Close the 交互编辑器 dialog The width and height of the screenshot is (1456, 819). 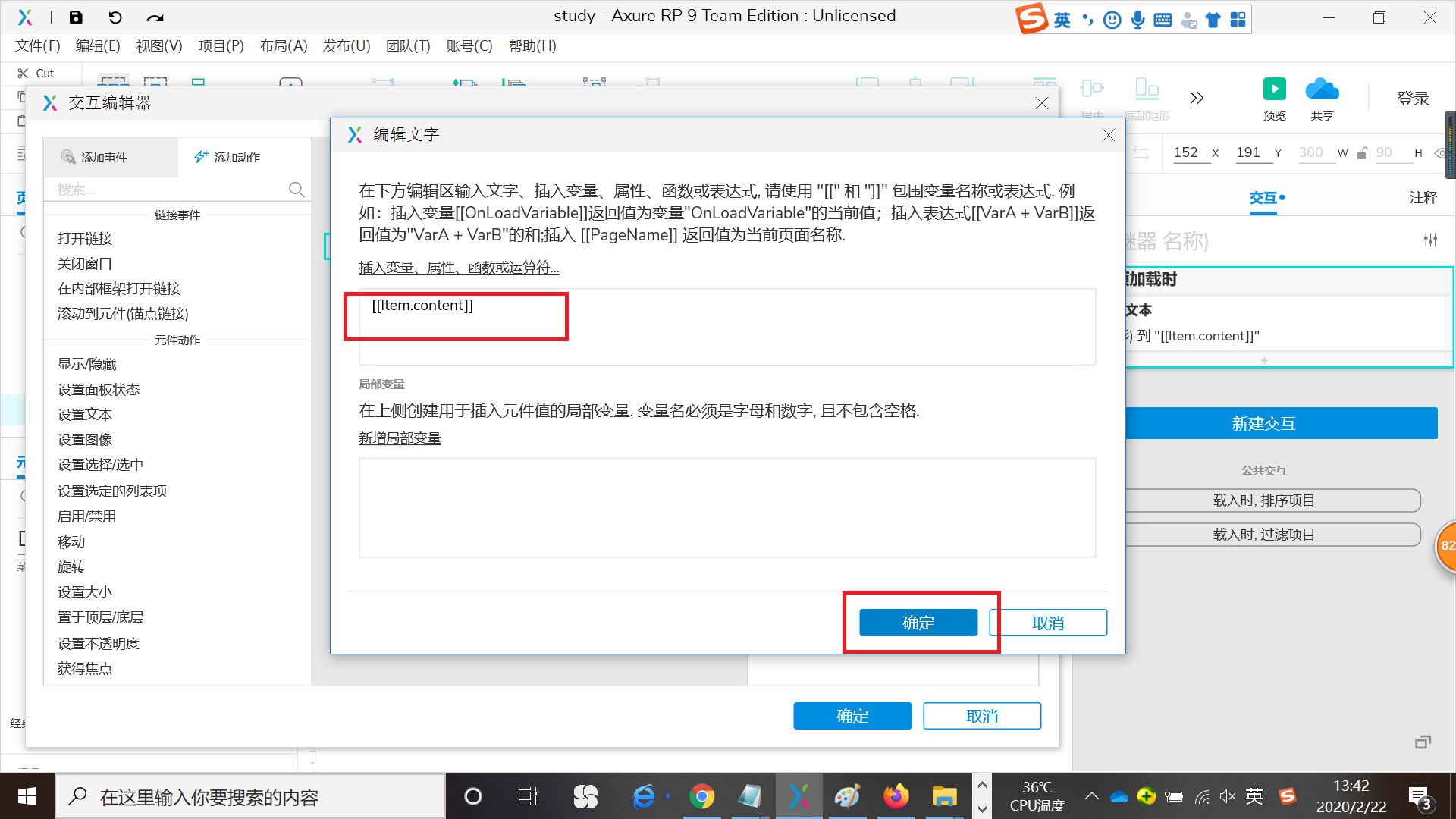(x=1041, y=103)
